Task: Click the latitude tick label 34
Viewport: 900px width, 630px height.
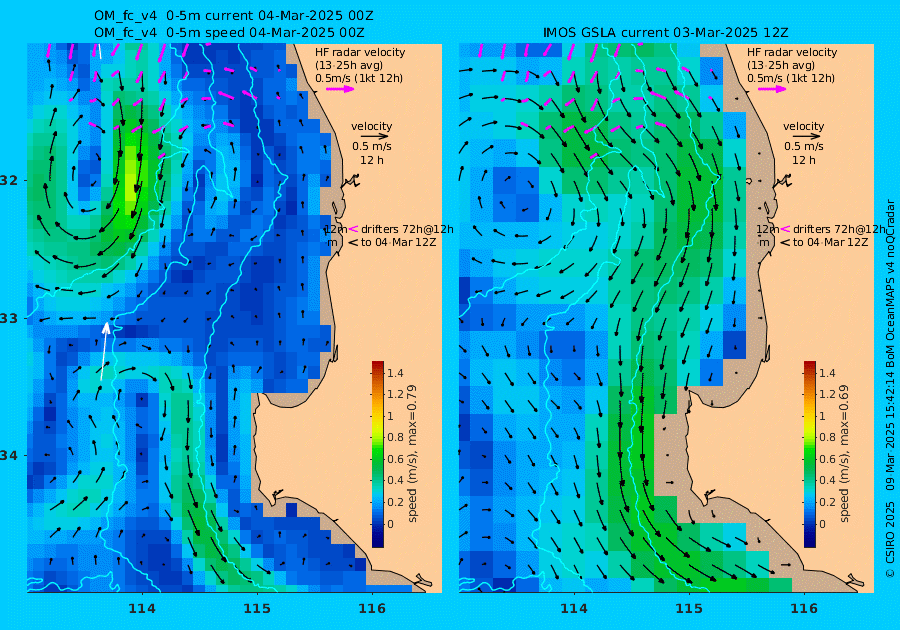Action: click(x=9, y=456)
